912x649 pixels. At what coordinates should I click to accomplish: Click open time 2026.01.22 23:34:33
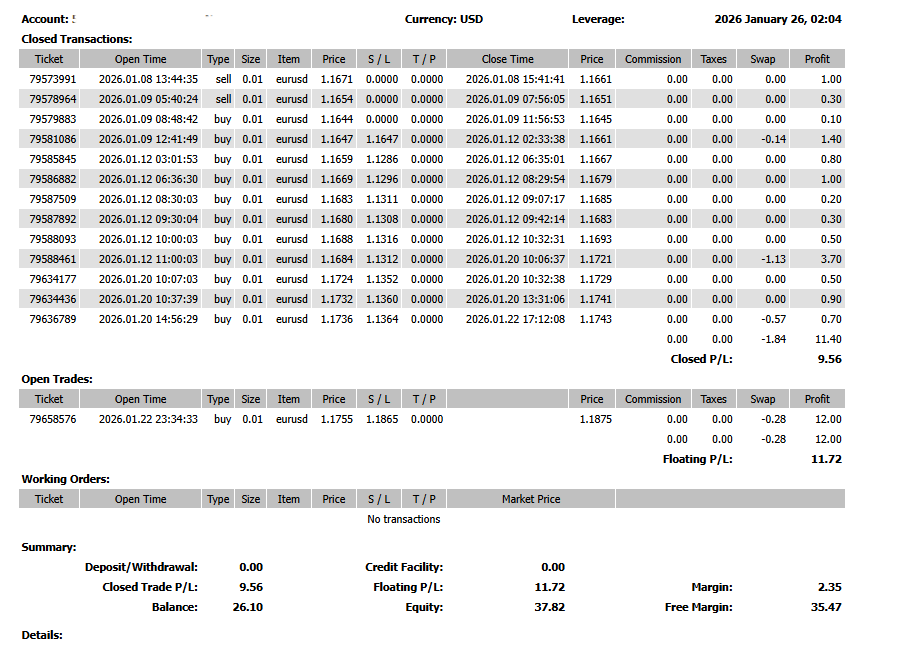[x=148, y=419]
